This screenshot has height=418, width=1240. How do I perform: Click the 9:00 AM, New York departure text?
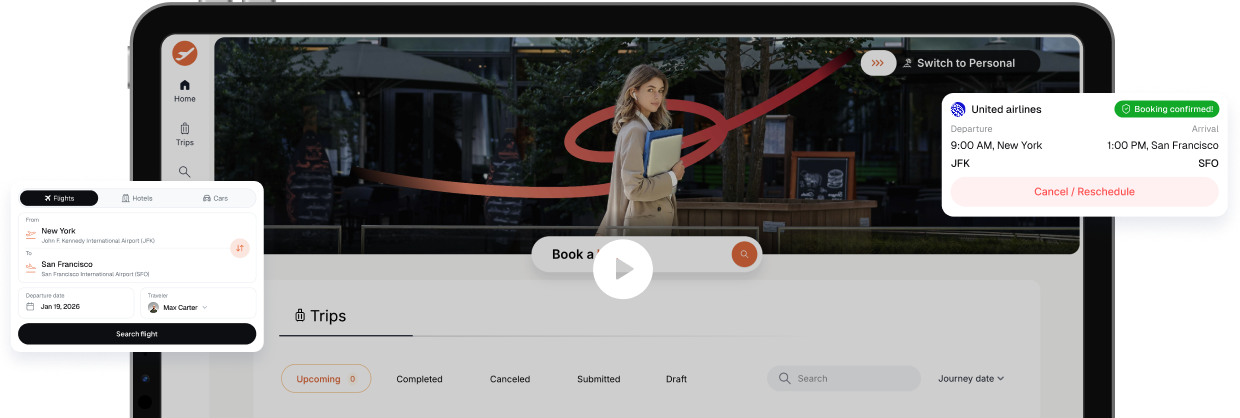coord(996,145)
